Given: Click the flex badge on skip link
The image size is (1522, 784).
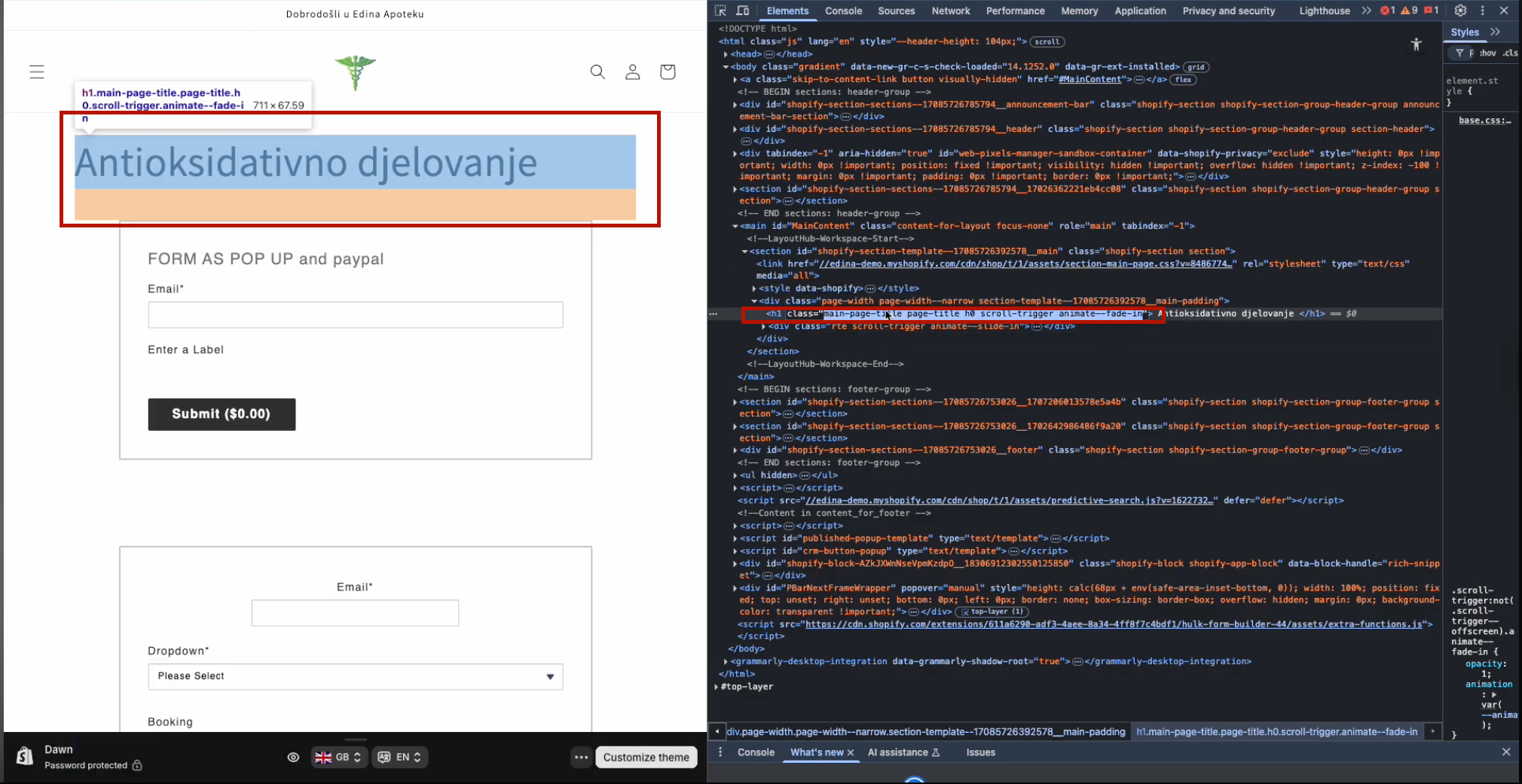Looking at the screenshot, I should [x=1184, y=80].
